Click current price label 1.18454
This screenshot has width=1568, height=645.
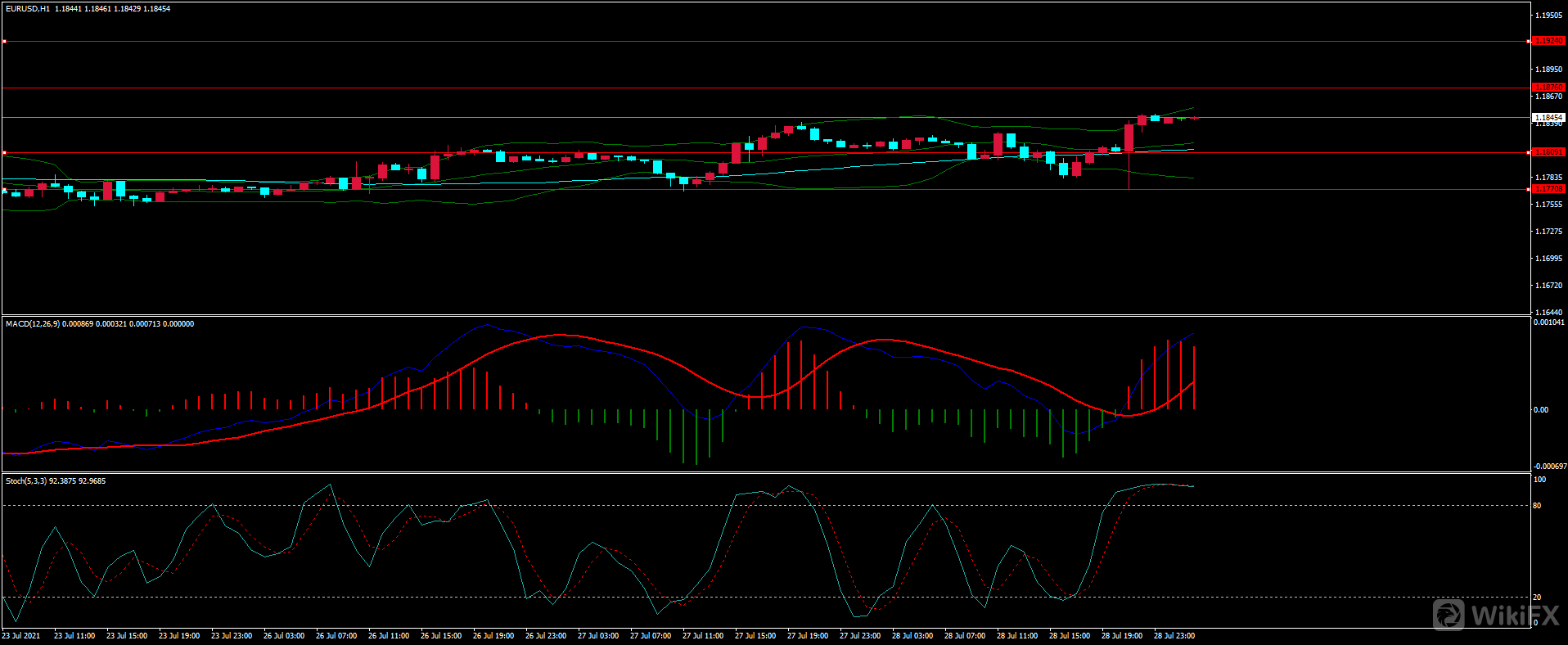pyautogui.click(x=1548, y=118)
